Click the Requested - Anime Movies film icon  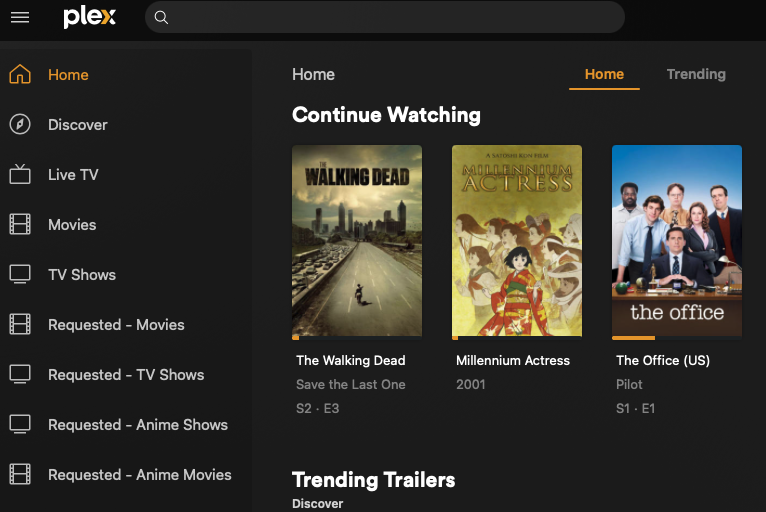[20, 474]
